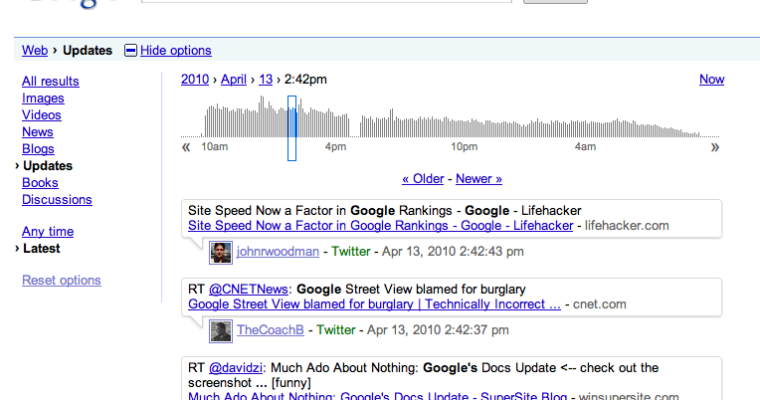Choose the Latest filter
Screen dimensions: 760x400
click(x=41, y=249)
